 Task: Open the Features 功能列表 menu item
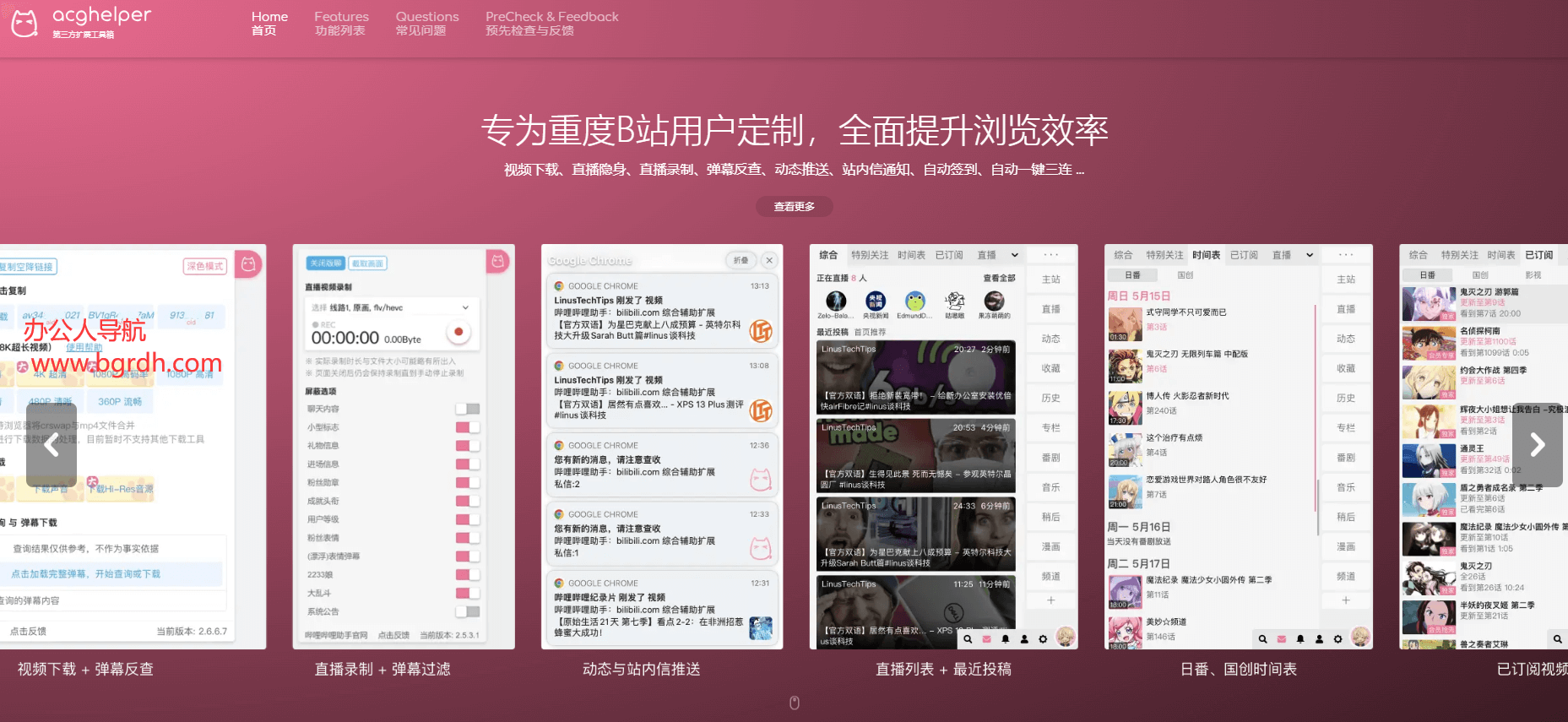(341, 23)
